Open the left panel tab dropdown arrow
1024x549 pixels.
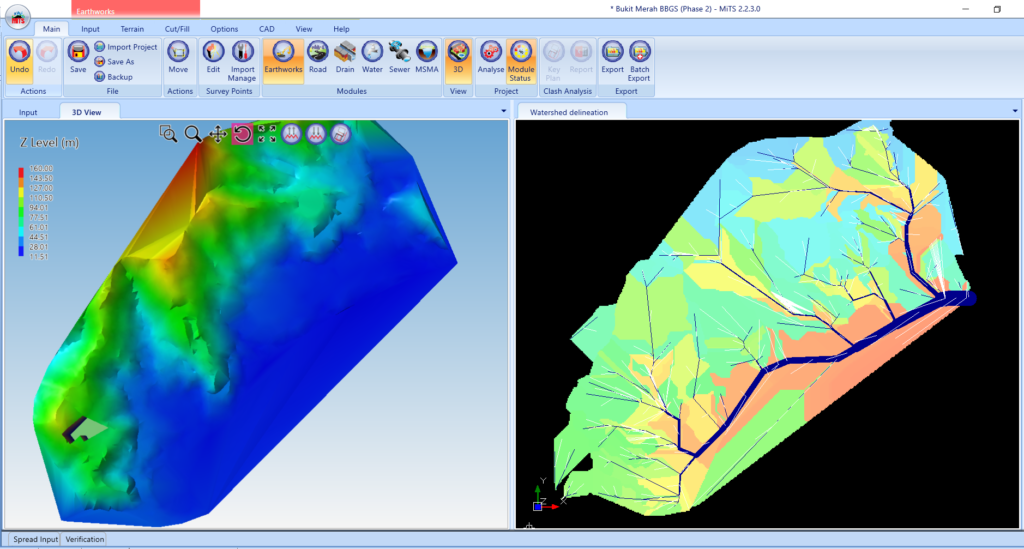click(504, 111)
